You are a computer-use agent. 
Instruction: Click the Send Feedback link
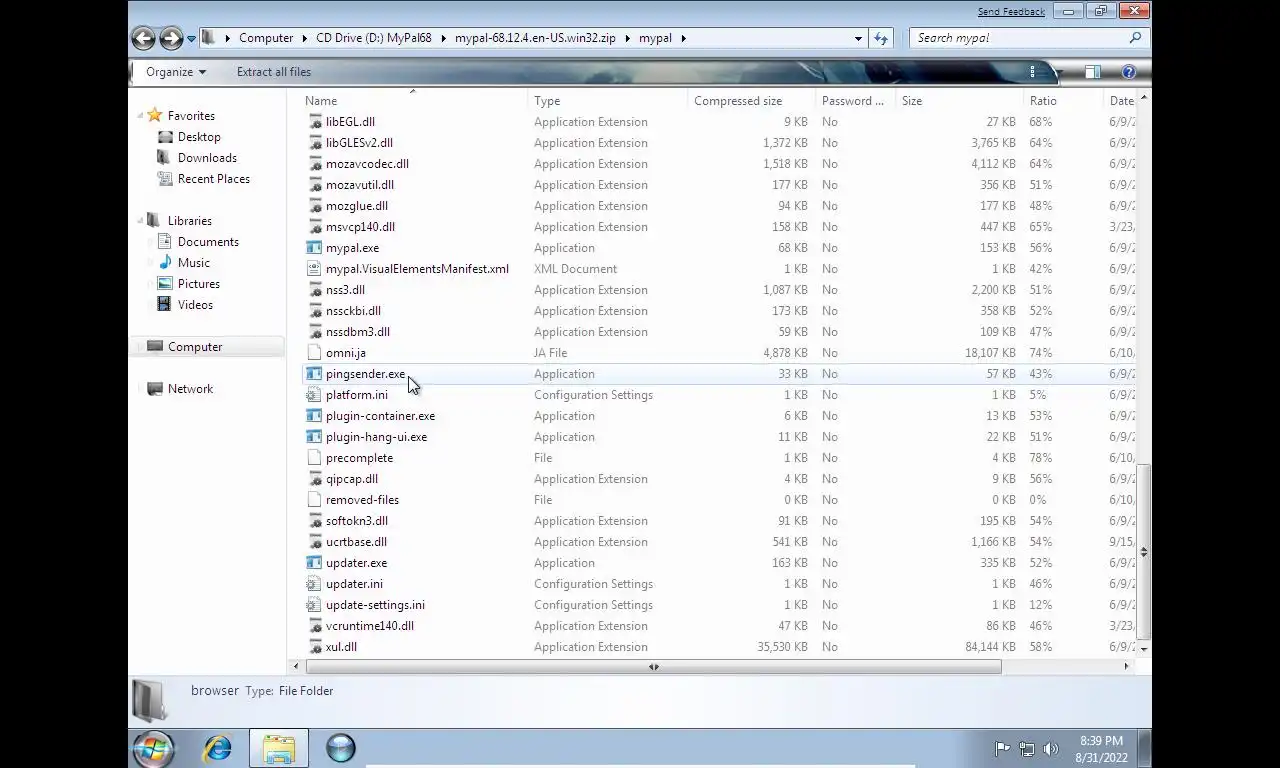click(1011, 12)
